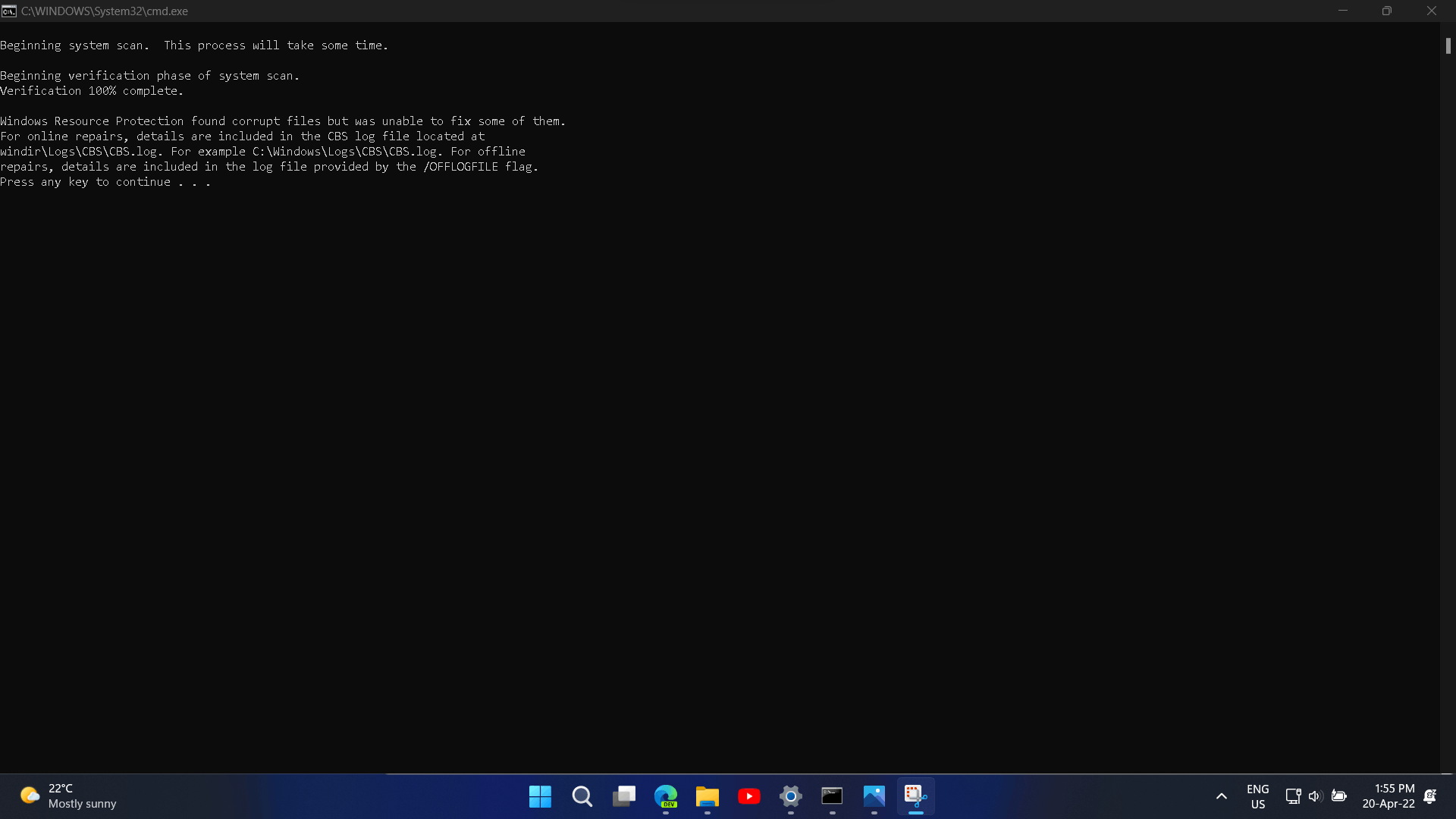
Task: Click the cmd window vertical scrollbar thumb
Action: point(1448,45)
